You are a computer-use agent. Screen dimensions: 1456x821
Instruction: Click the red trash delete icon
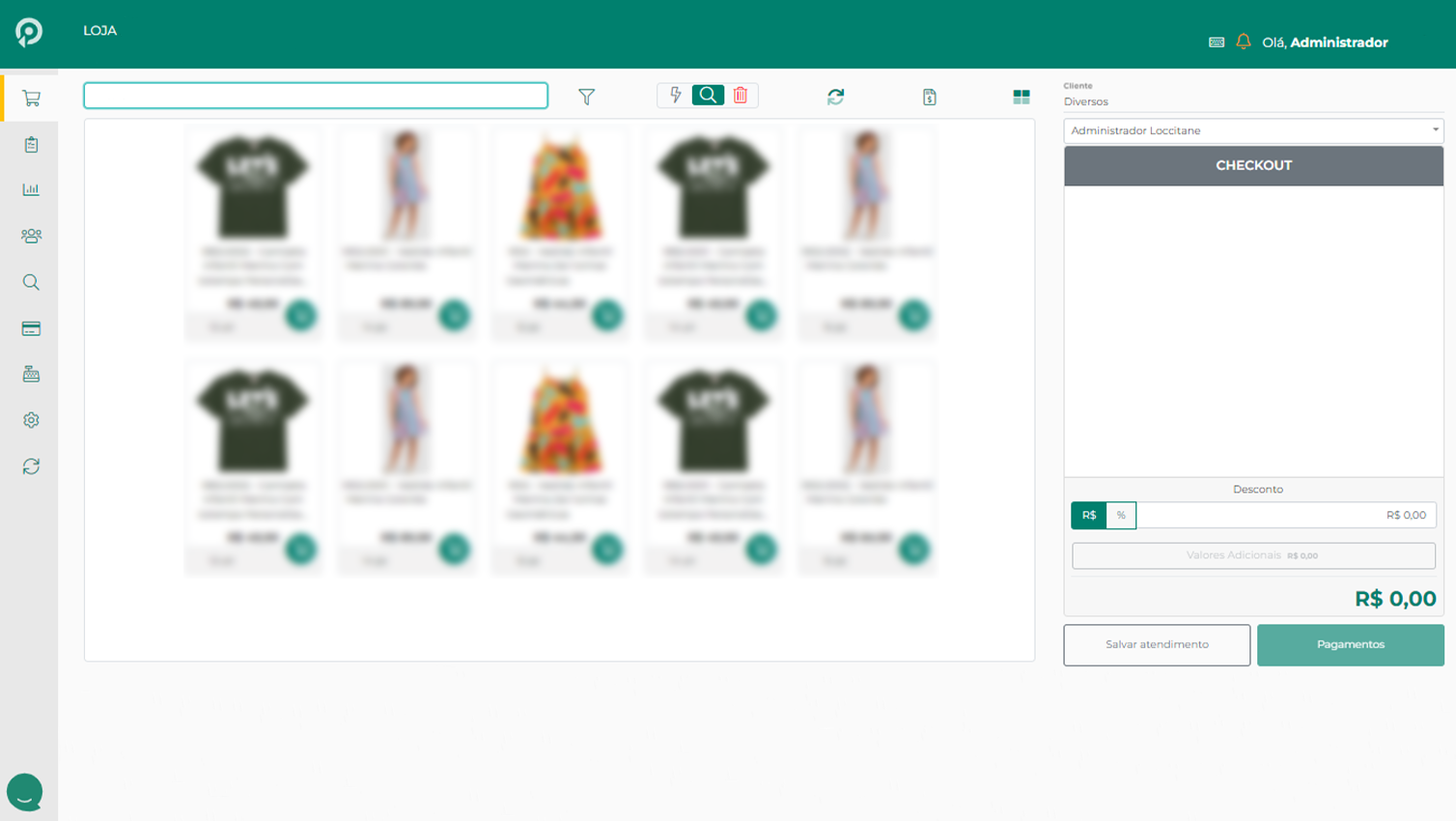(741, 96)
